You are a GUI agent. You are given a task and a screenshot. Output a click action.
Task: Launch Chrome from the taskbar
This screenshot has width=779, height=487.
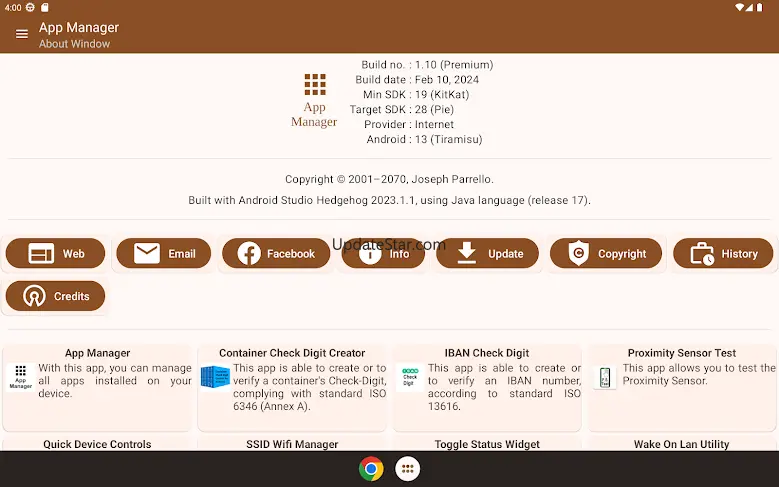(x=371, y=469)
